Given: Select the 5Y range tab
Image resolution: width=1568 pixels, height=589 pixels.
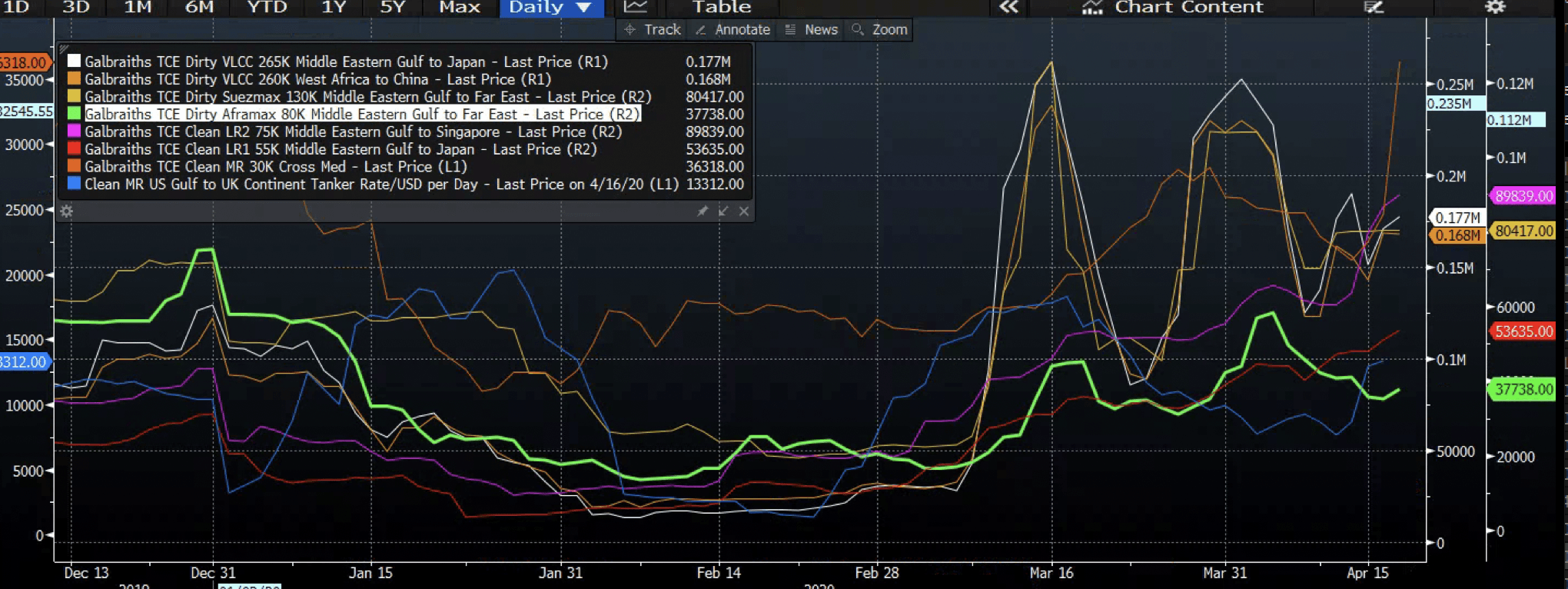Looking at the screenshot, I should [392, 7].
